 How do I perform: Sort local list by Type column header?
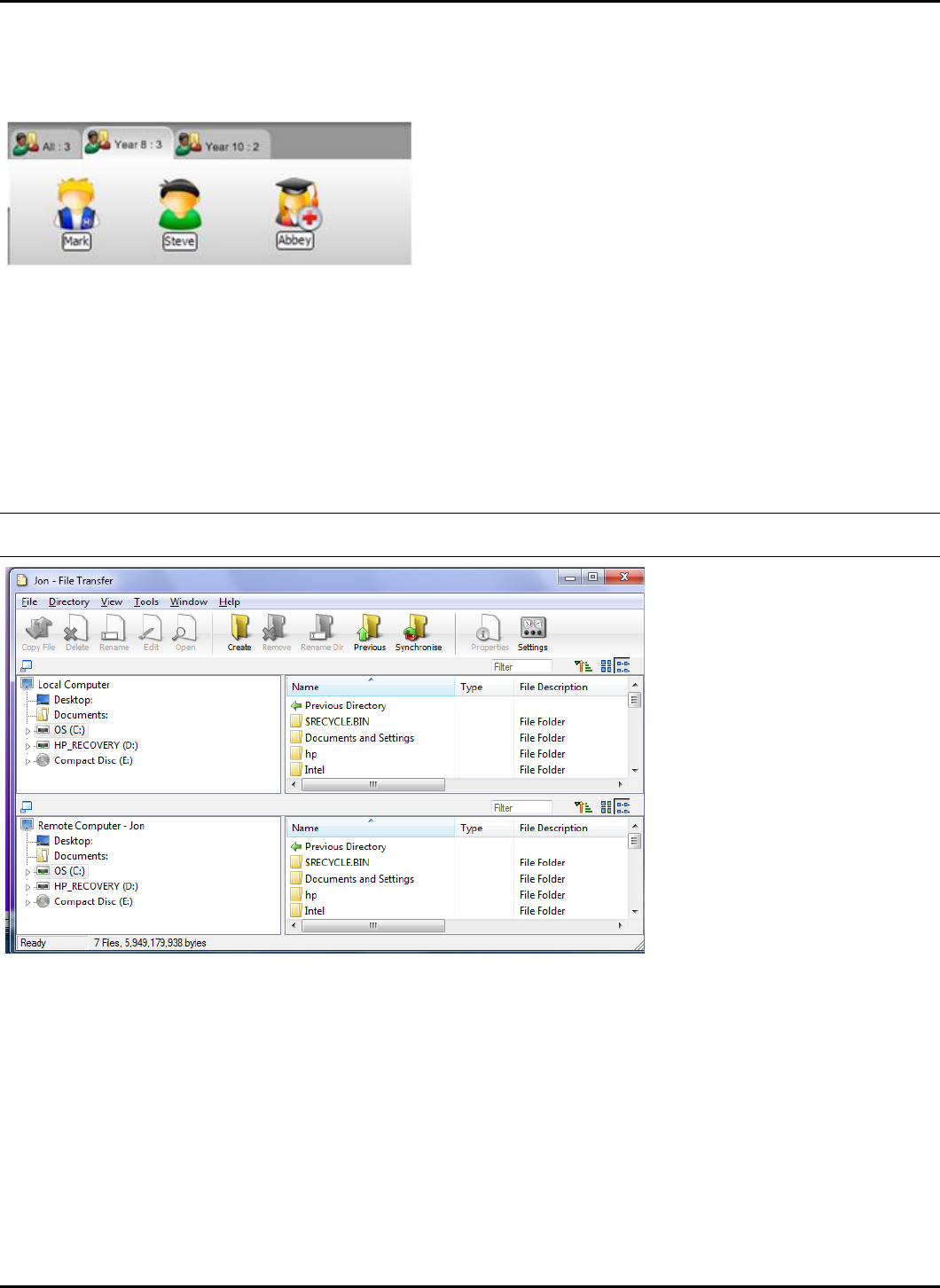tap(484, 687)
